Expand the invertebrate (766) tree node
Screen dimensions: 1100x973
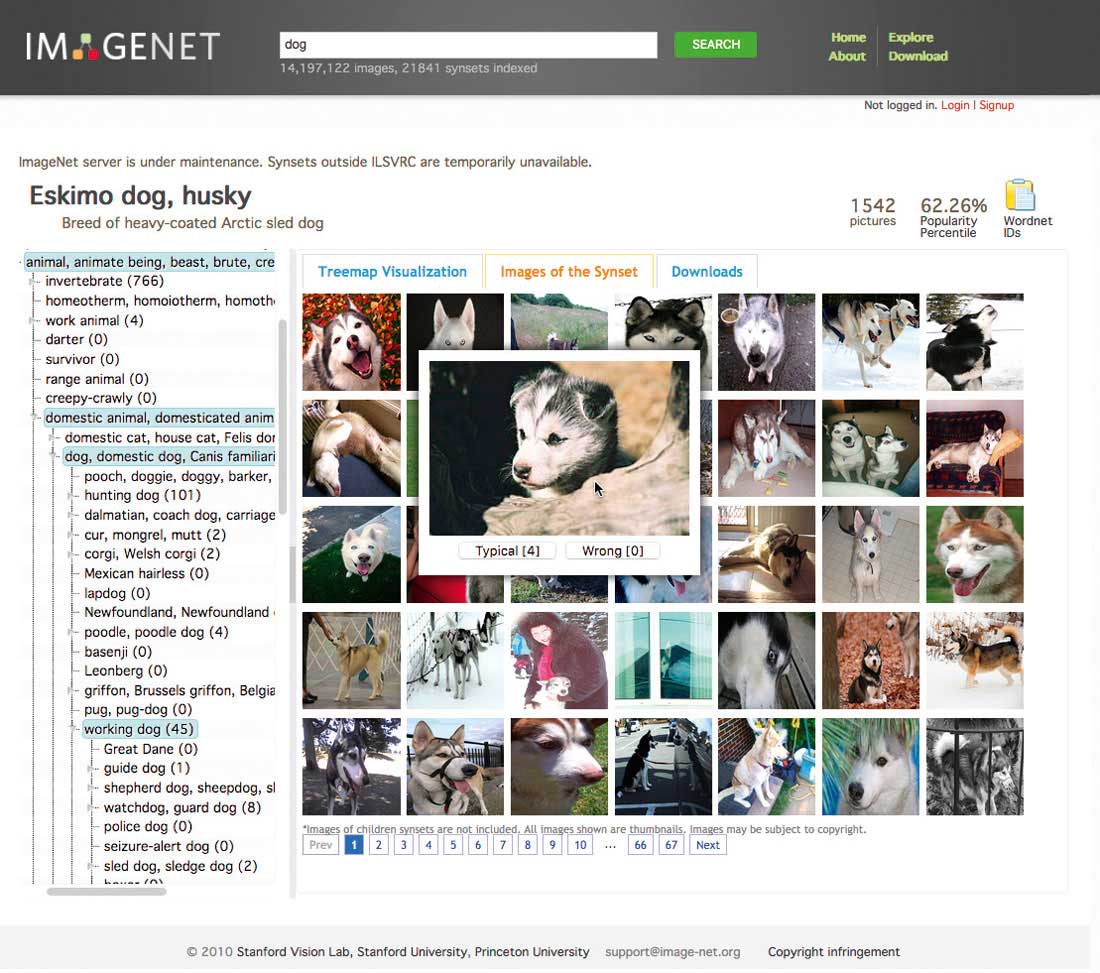tap(32, 281)
